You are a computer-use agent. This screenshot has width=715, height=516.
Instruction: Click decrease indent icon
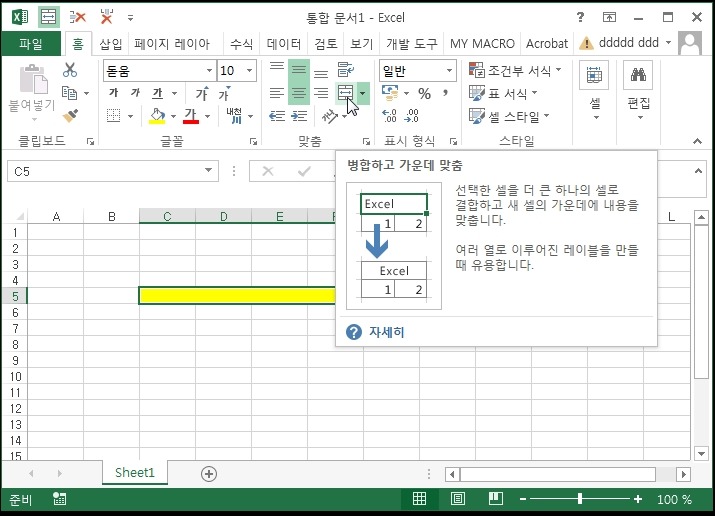coord(277,116)
